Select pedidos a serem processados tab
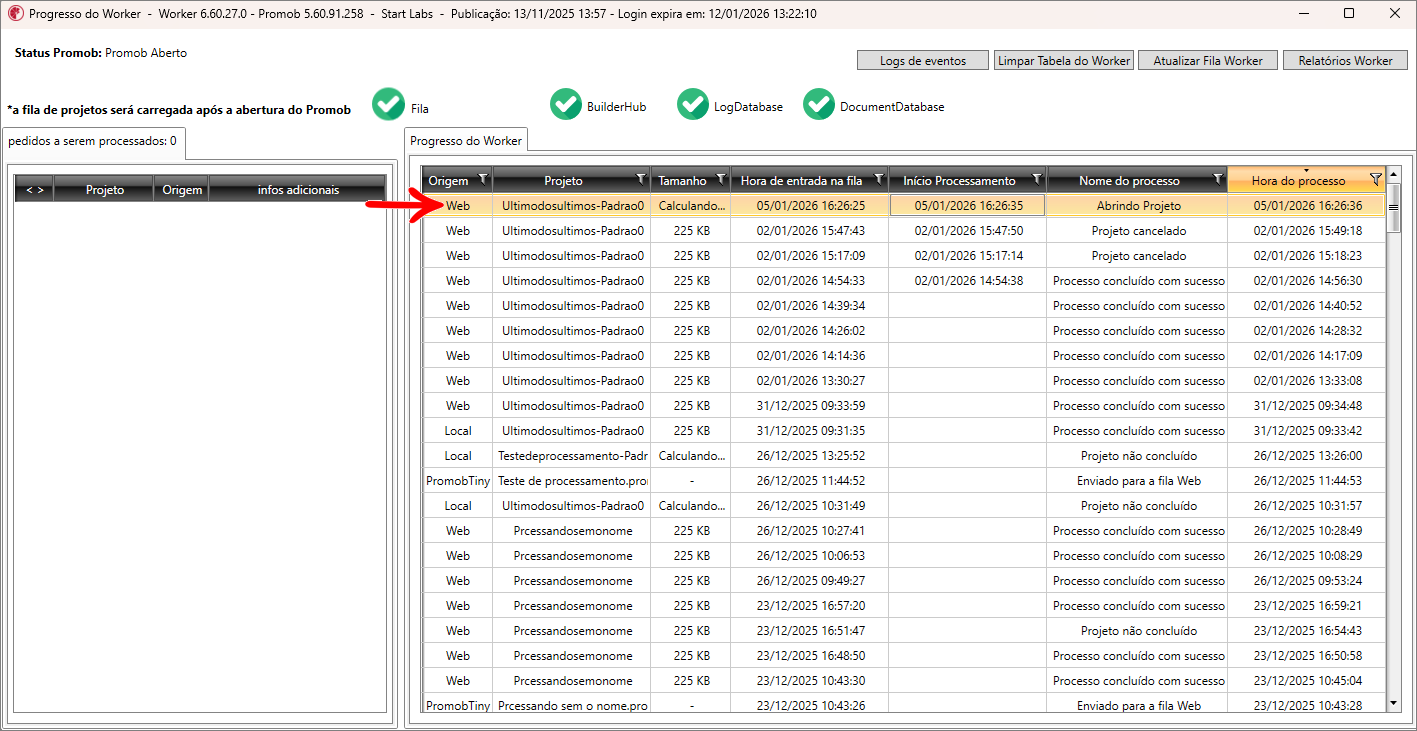The height and width of the screenshot is (731, 1417). coord(92,141)
